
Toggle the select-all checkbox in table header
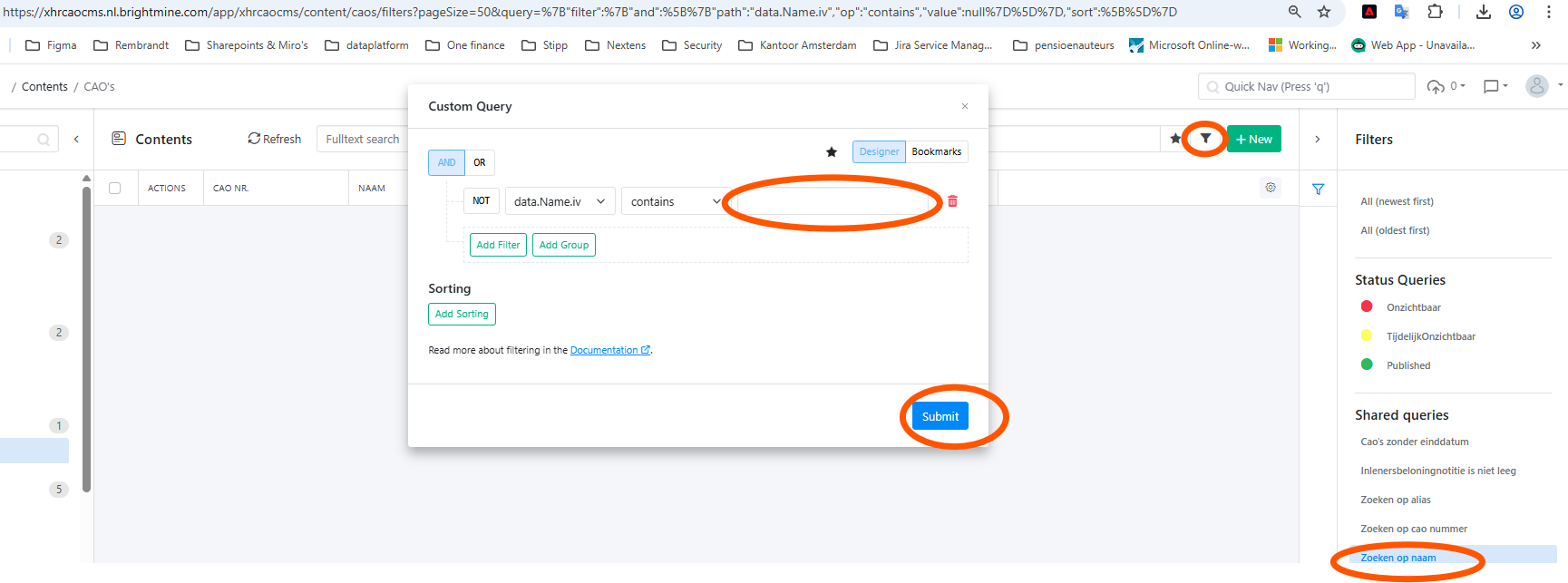coord(115,189)
